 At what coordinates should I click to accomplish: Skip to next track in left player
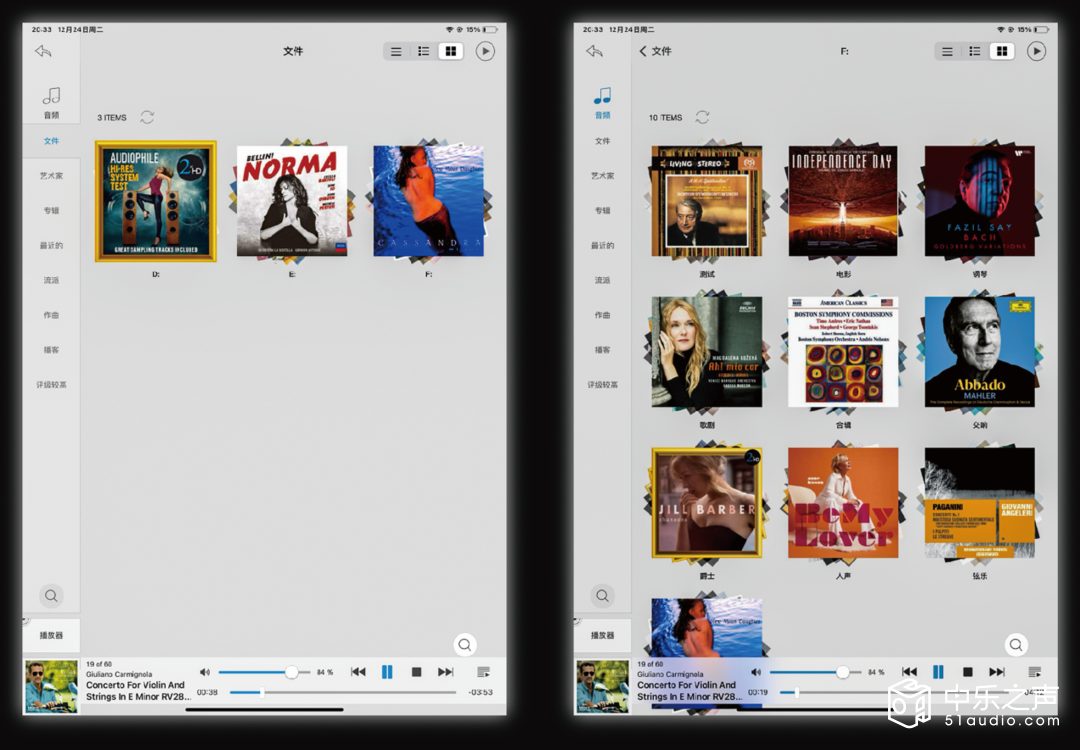pyautogui.click(x=446, y=671)
